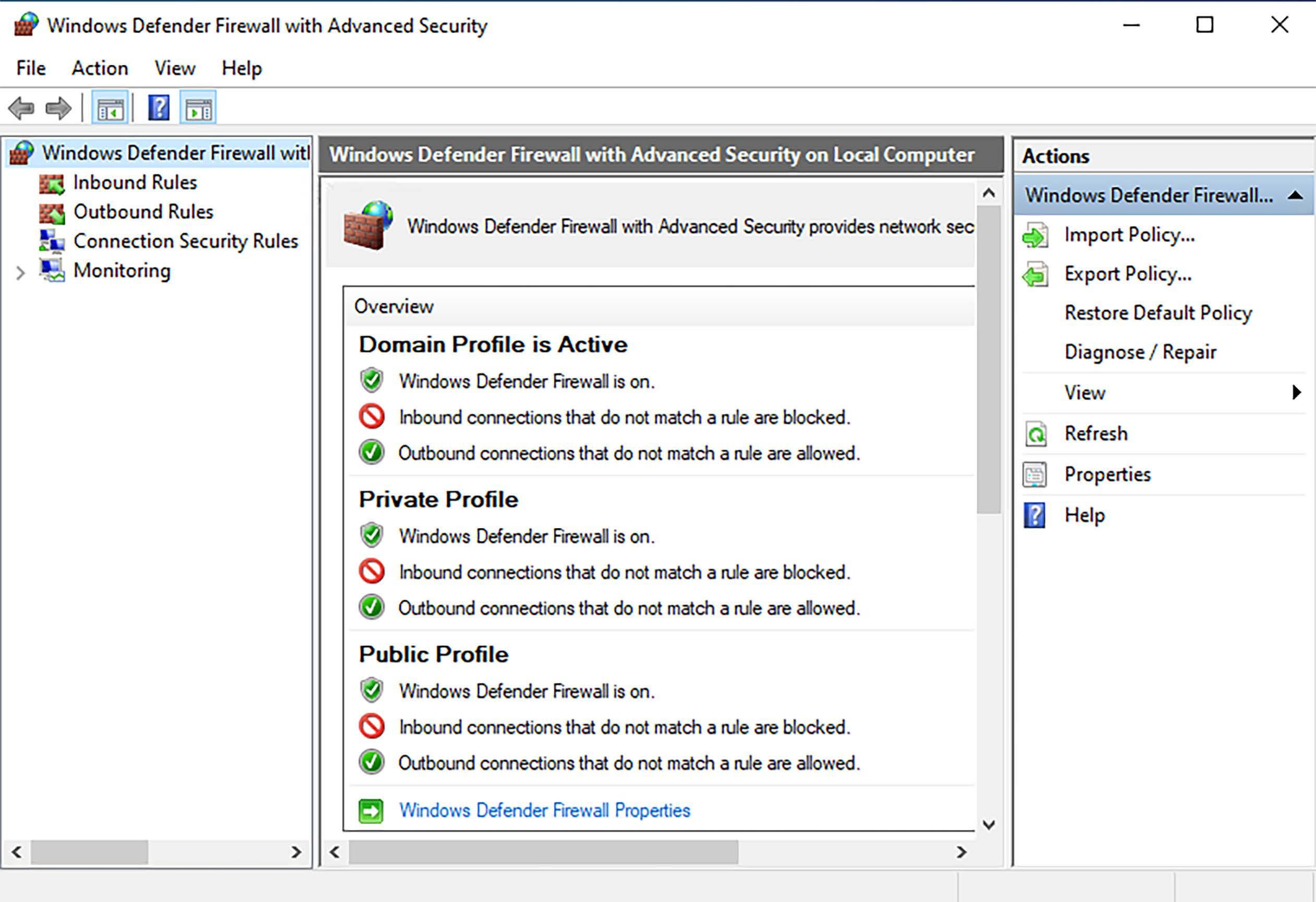The width and height of the screenshot is (1316, 902).
Task: Click center pane vertical scrollbar up arrow
Action: tap(989, 193)
